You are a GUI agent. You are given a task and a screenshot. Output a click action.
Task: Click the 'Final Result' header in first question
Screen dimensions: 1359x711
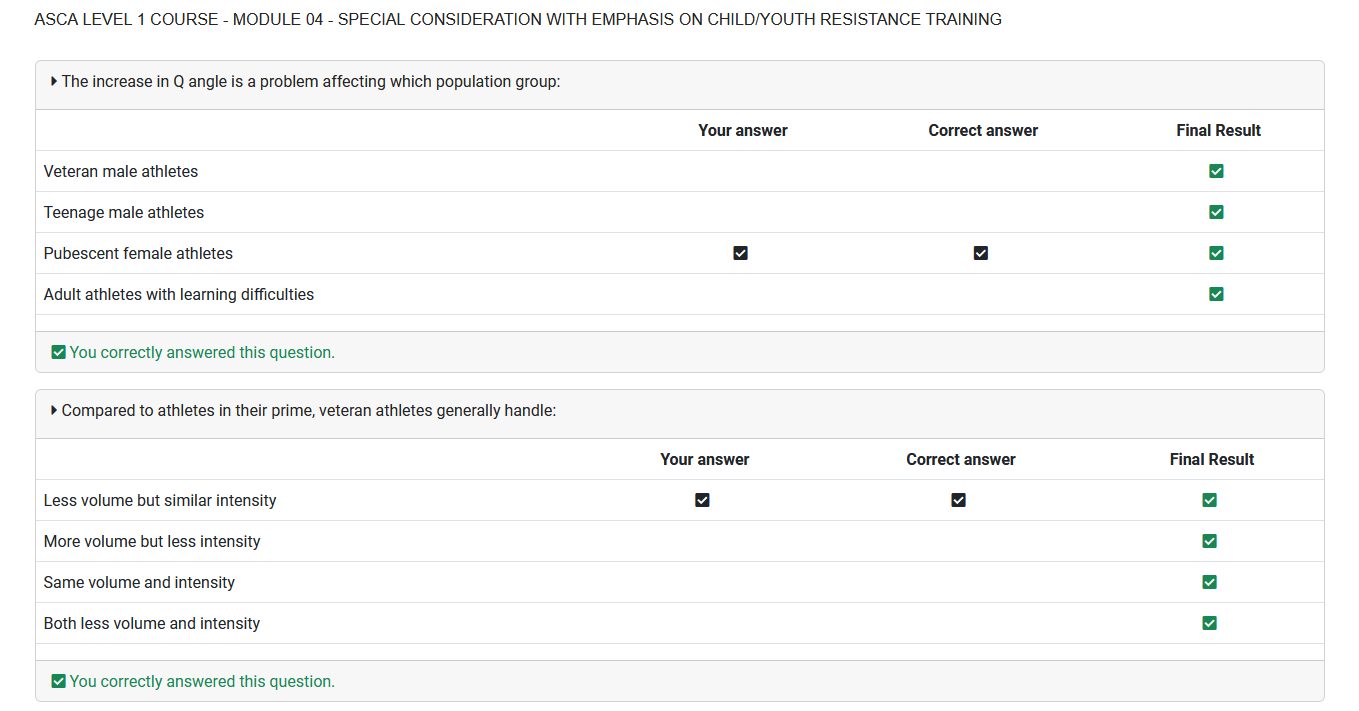click(x=1218, y=130)
